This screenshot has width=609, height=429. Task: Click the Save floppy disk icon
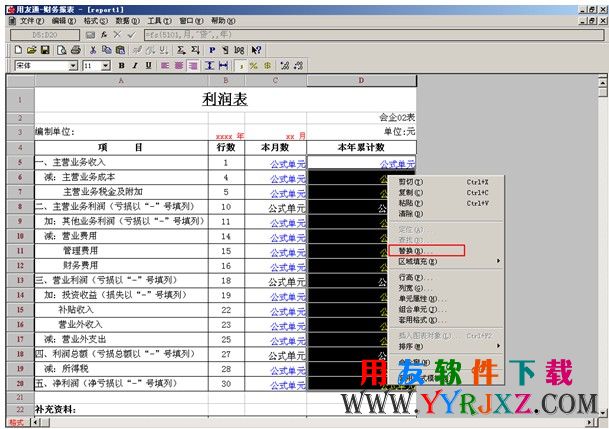45,50
